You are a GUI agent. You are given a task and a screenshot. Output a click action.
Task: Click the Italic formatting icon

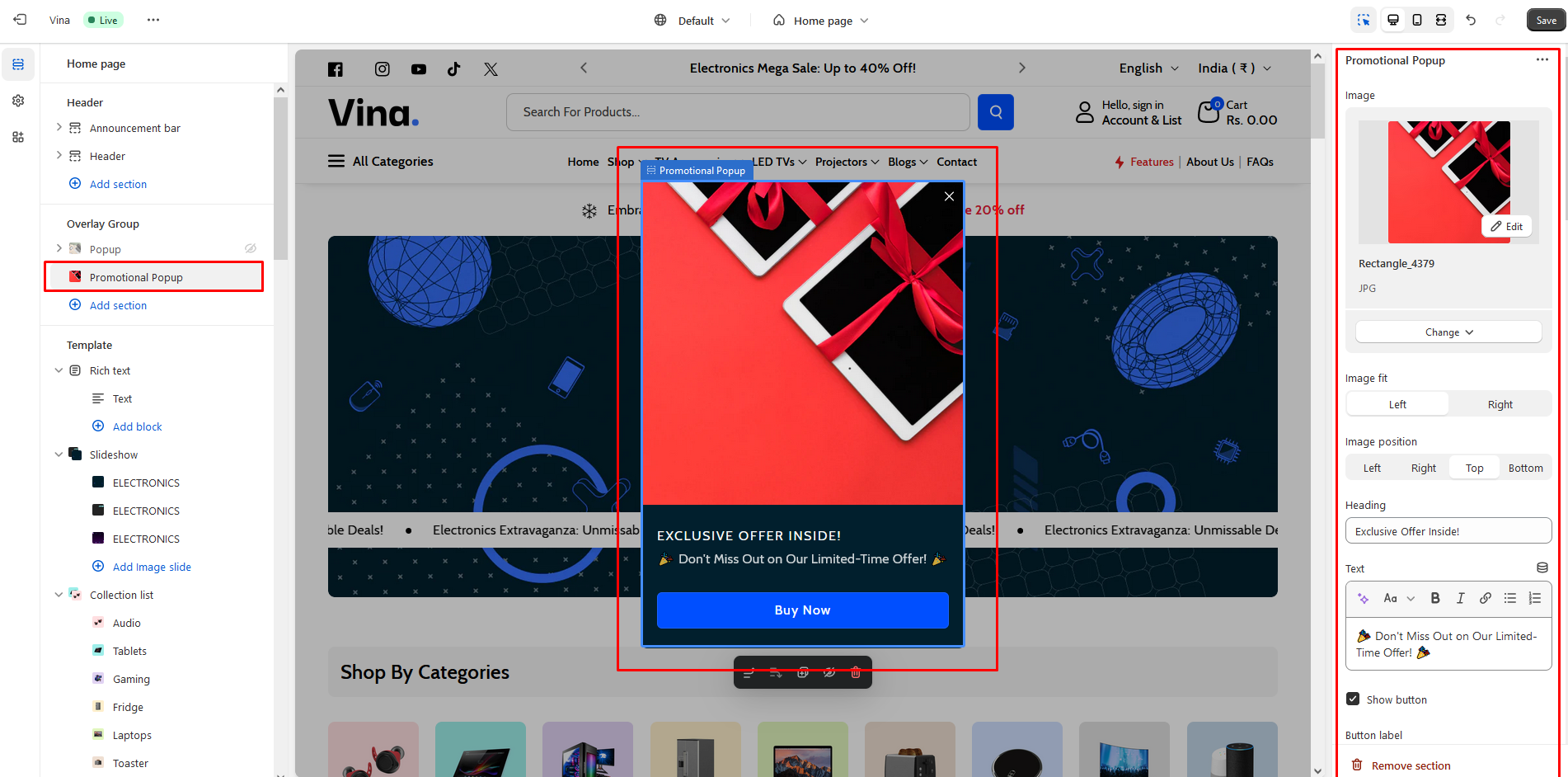tap(1460, 599)
